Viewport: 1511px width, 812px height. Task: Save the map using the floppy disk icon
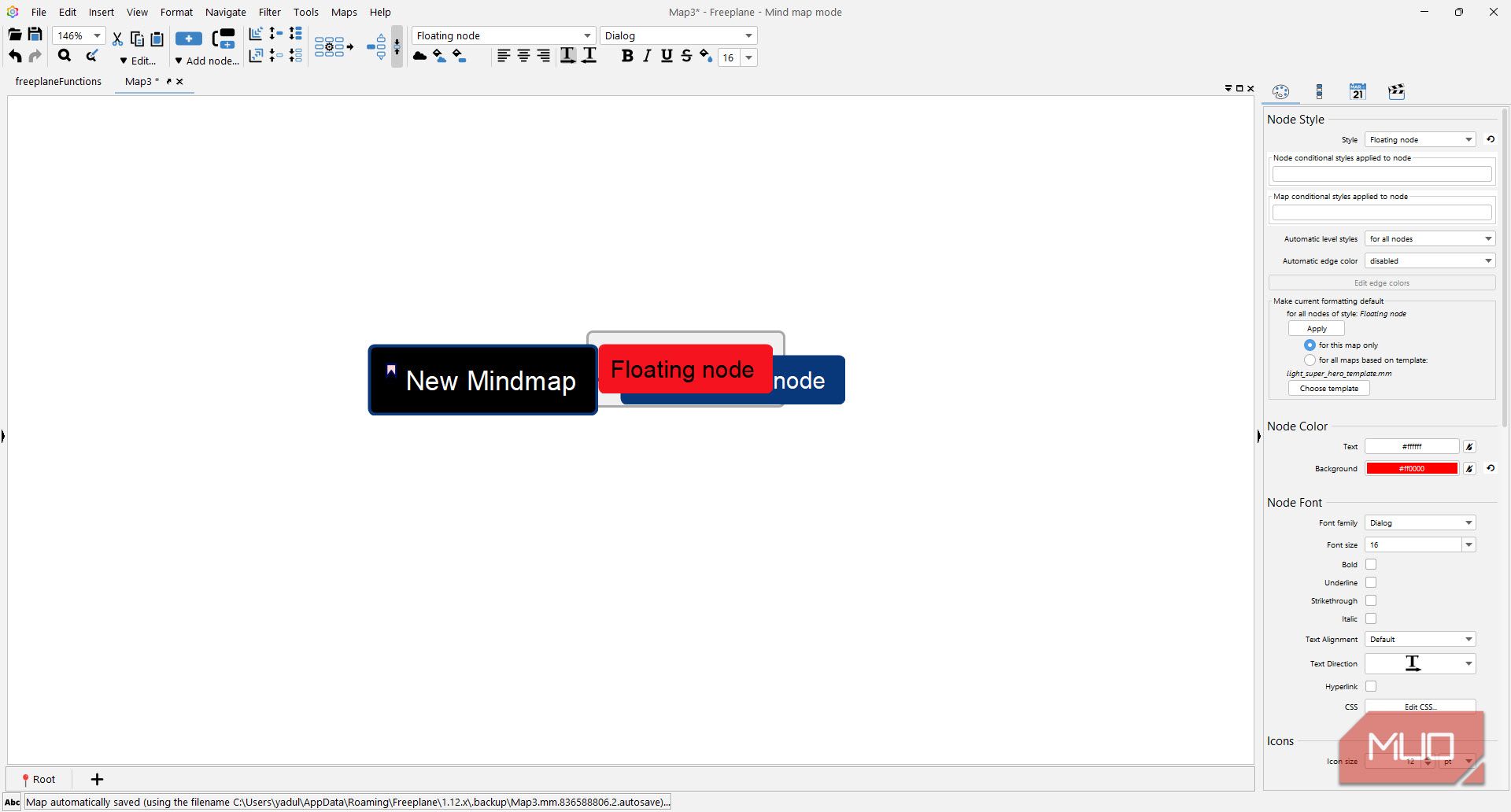pos(35,35)
